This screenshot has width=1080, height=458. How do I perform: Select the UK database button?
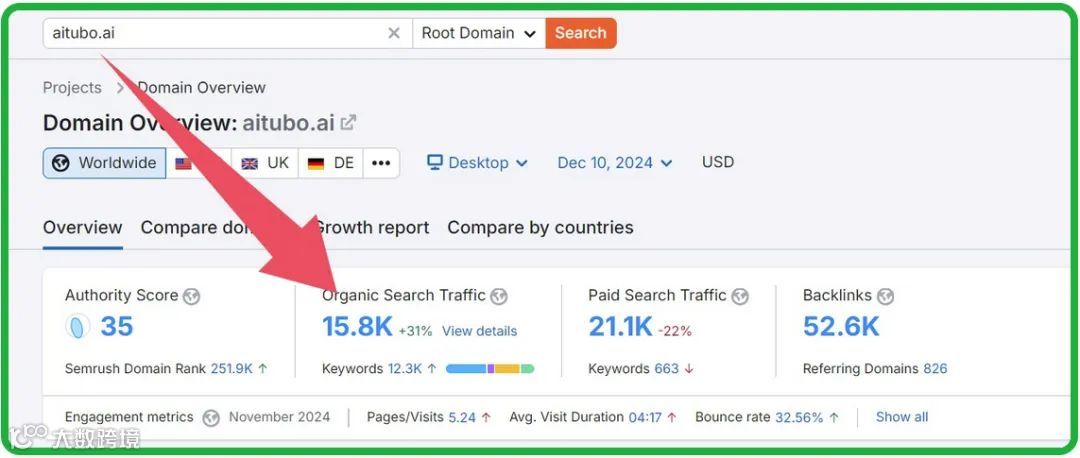[265, 163]
